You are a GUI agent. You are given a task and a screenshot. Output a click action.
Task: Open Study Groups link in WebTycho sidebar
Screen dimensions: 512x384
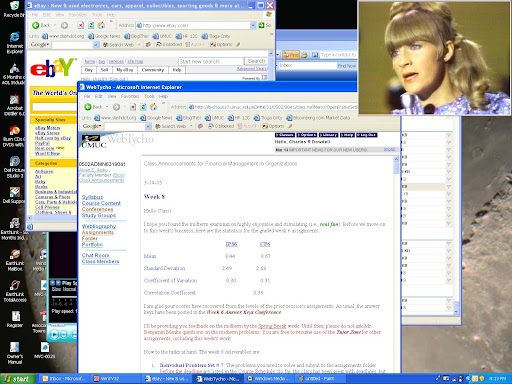click(99, 215)
